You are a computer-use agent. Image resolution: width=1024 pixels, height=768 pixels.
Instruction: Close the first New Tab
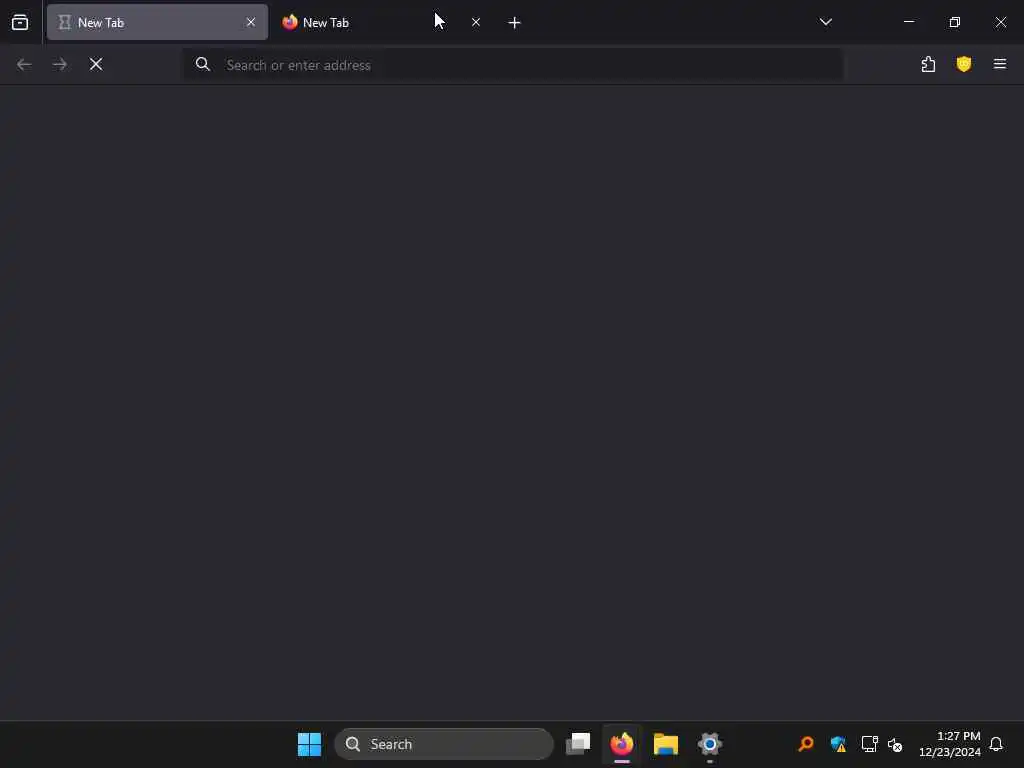pos(251,22)
